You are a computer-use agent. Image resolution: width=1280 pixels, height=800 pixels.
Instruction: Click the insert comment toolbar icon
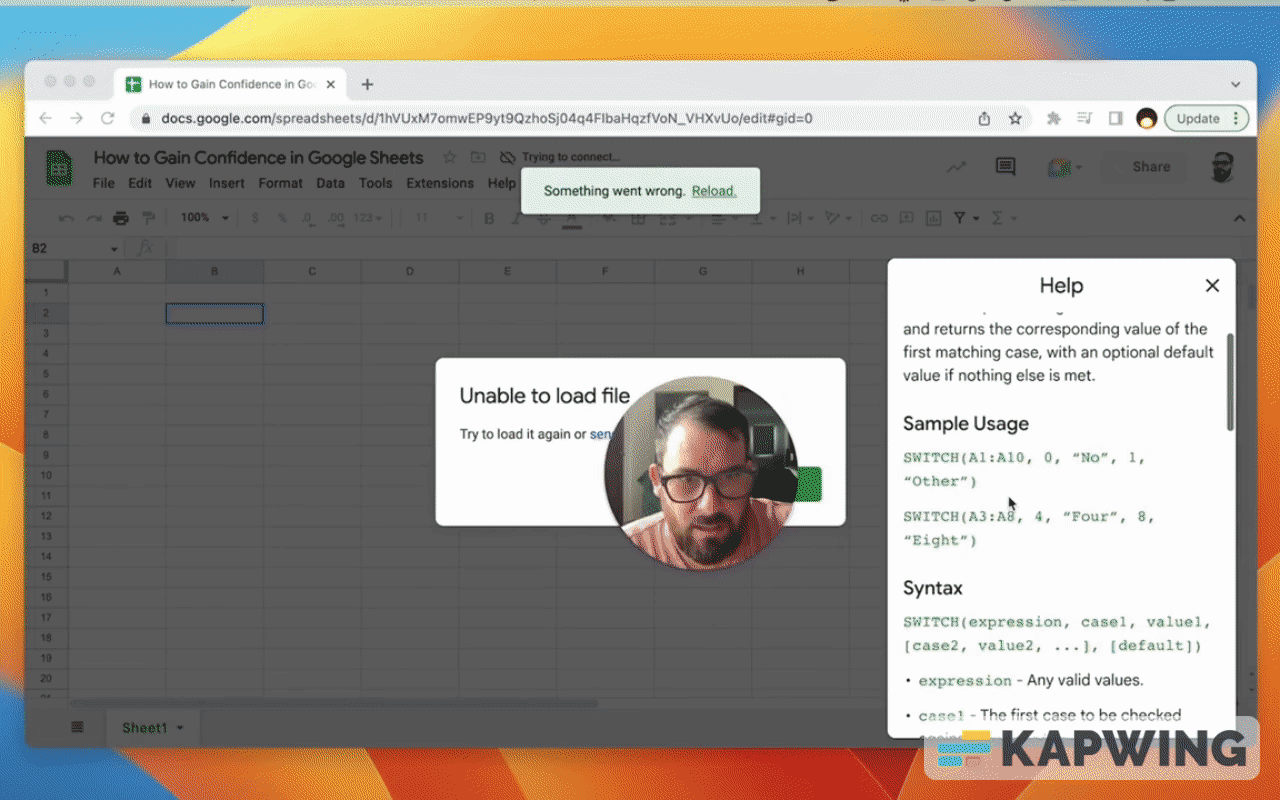906,218
